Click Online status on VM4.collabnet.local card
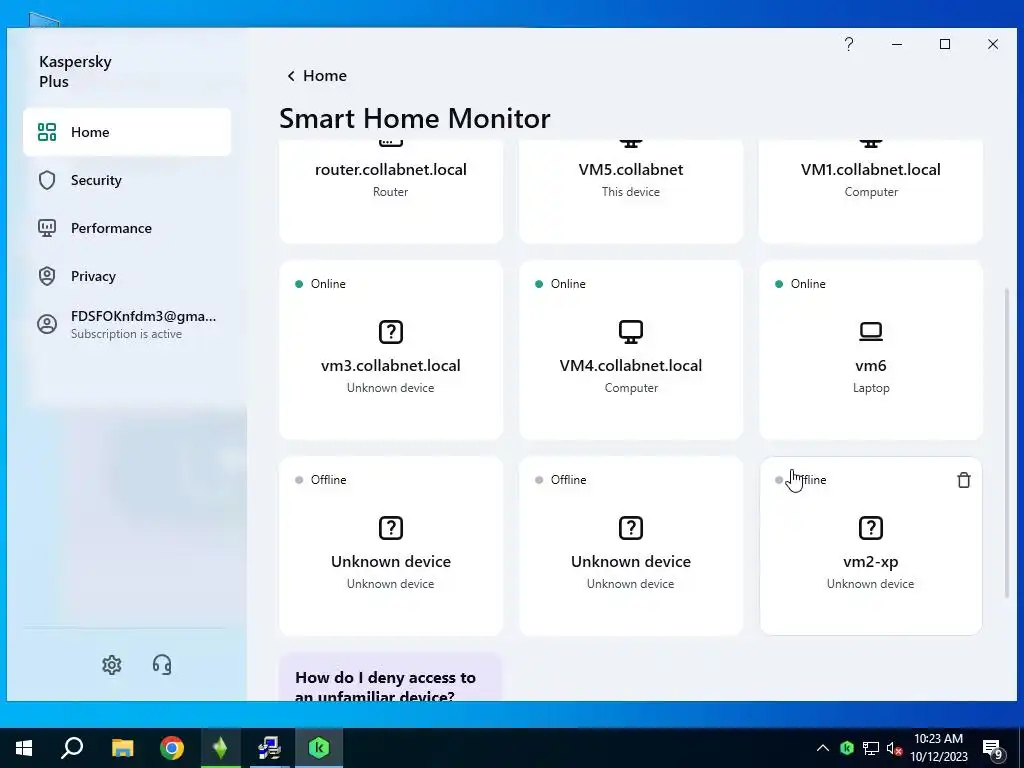 pyautogui.click(x=561, y=284)
